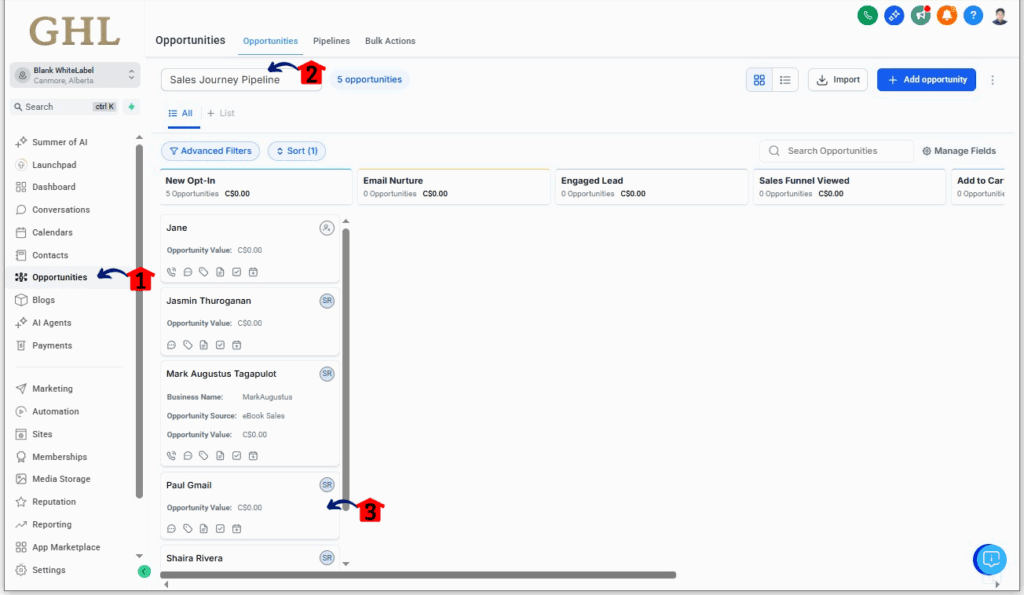Open the appointment calendar icon on Jane's card

253,272
